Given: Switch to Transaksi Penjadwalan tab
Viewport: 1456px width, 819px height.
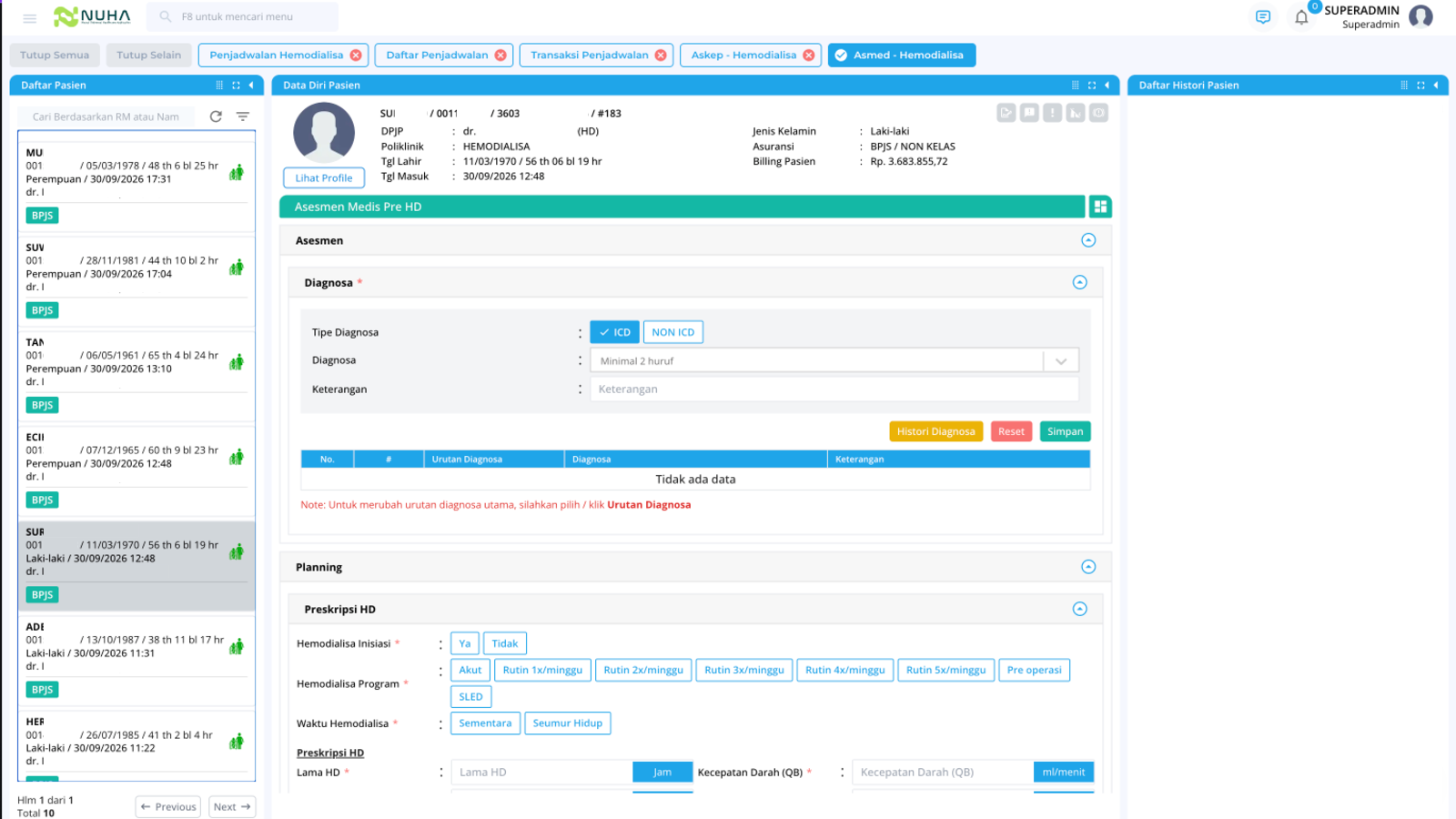Looking at the screenshot, I should (590, 56).
